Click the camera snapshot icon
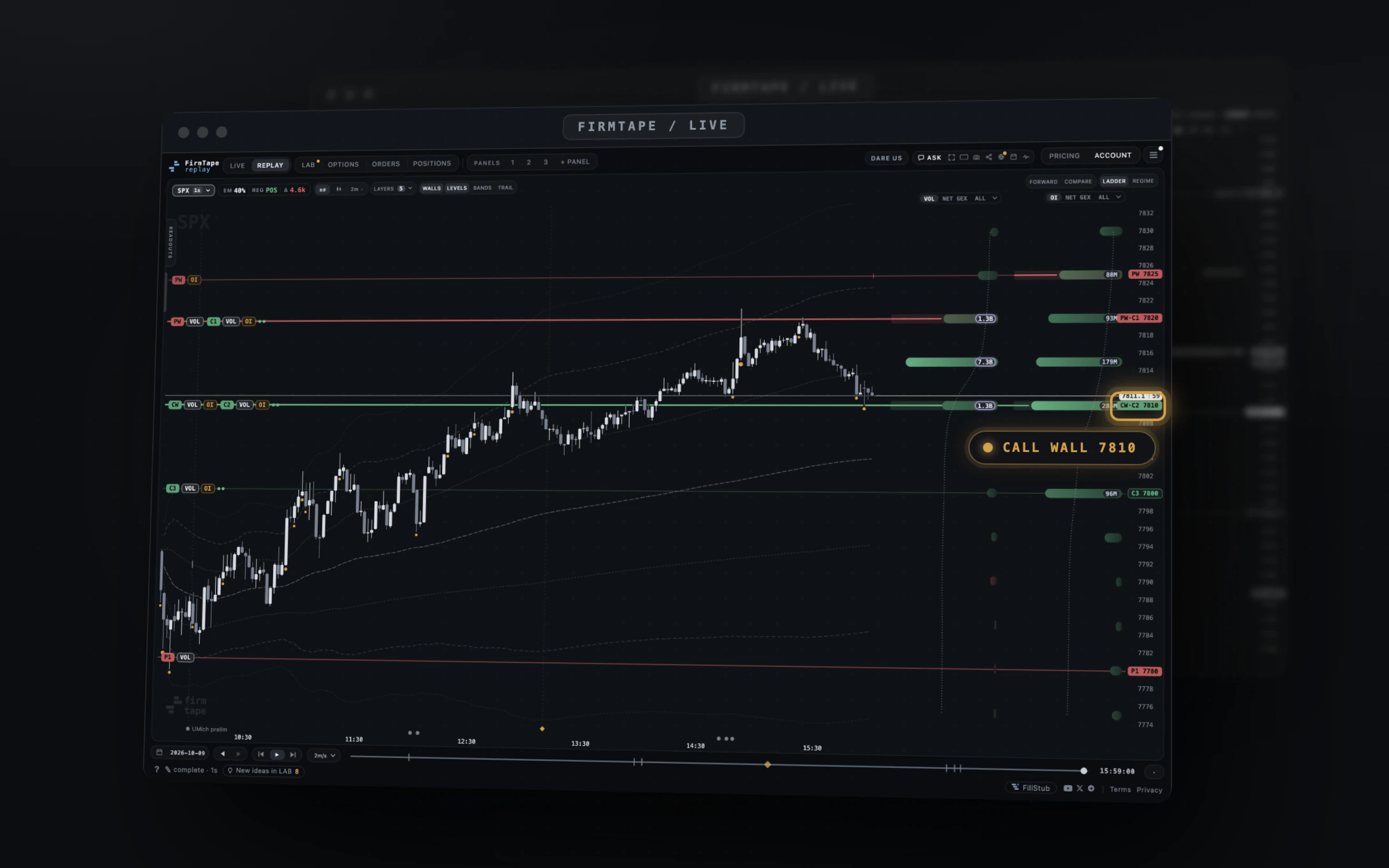This screenshot has width=1389, height=868. click(976, 157)
